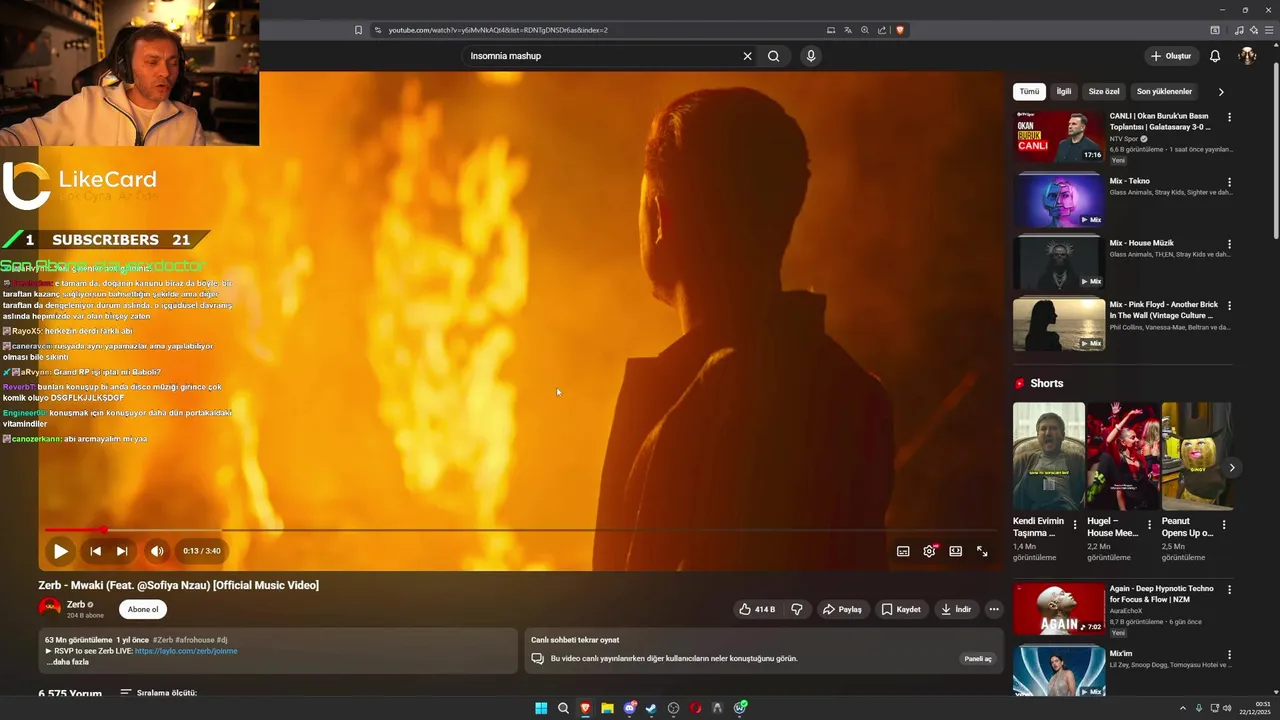Screen dimensions: 1280x720
Task: Open the Zerb channel avatar
Action: [x=49, y=607]
